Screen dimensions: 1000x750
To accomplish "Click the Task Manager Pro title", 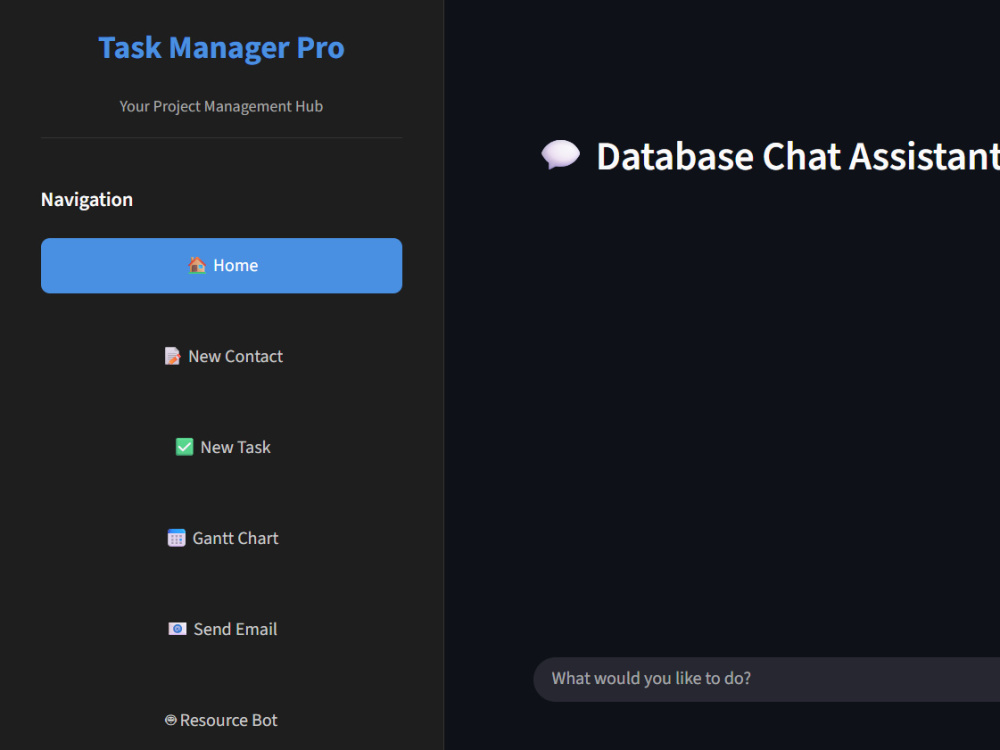I will pos(221,48).
